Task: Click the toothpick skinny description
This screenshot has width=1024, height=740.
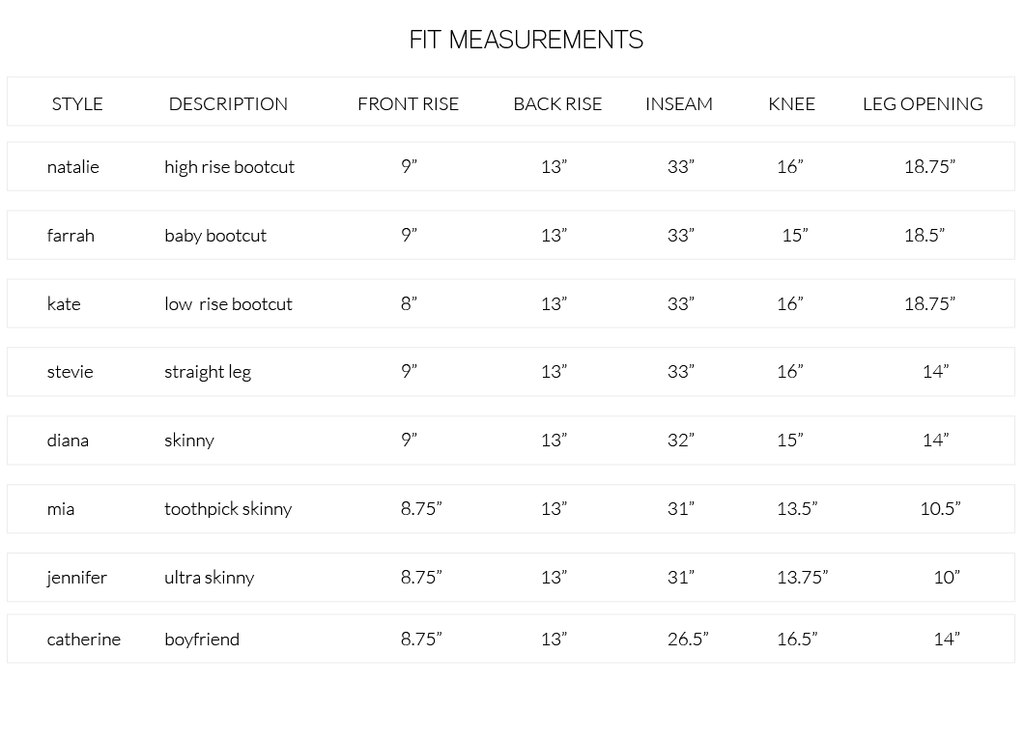Action: coord(228,509)
